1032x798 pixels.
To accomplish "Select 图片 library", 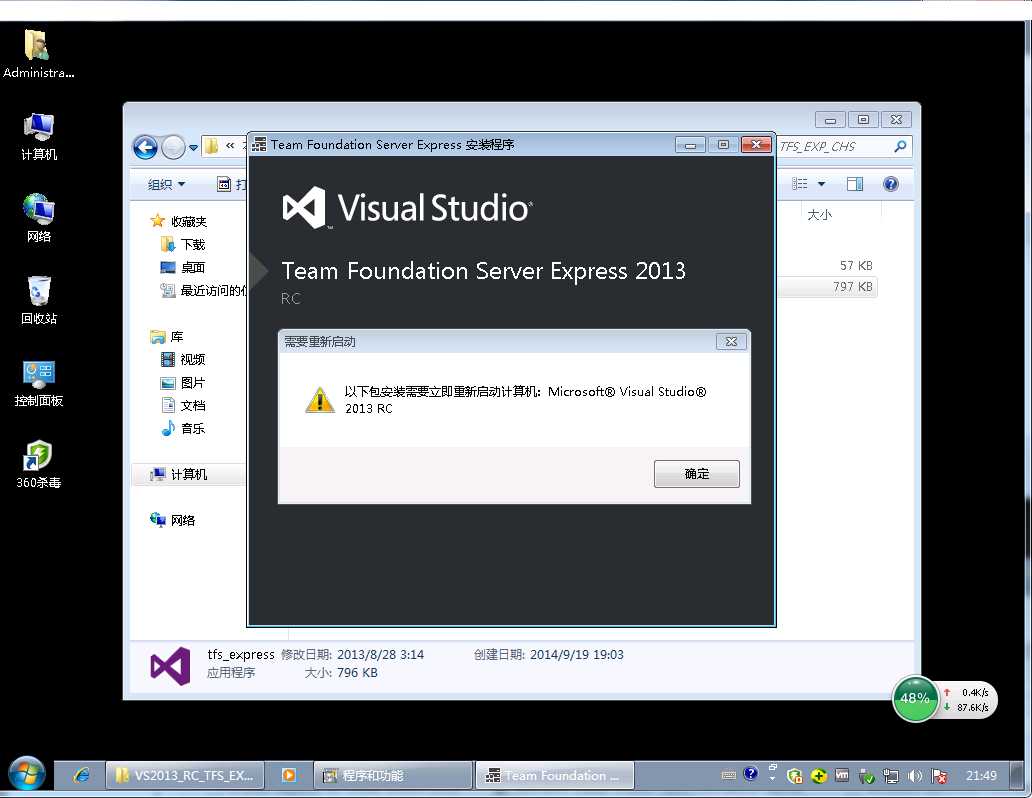I will coord(184,383).
